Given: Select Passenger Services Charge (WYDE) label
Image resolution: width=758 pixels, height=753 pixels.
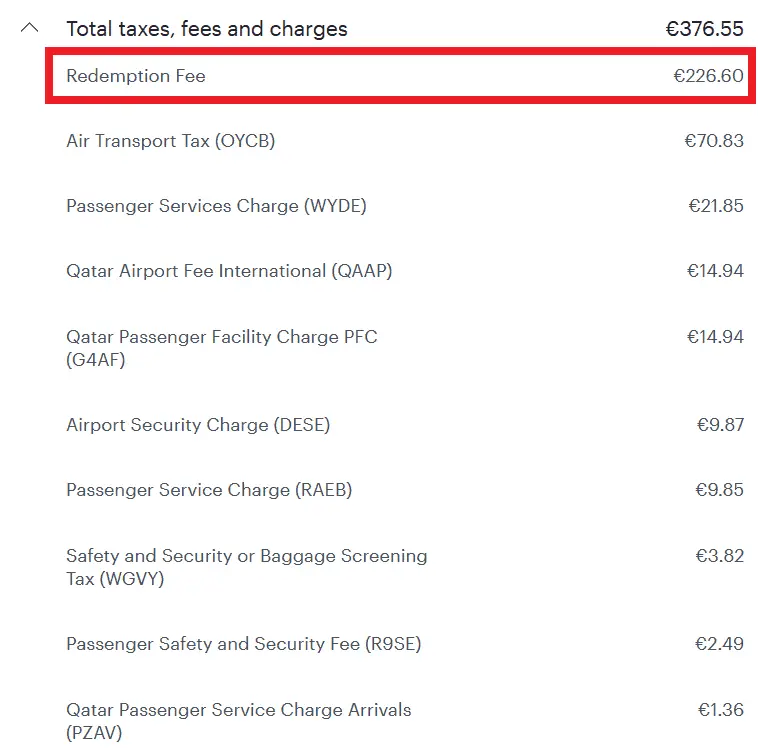Looking at the screenshot, I should 216,206.
